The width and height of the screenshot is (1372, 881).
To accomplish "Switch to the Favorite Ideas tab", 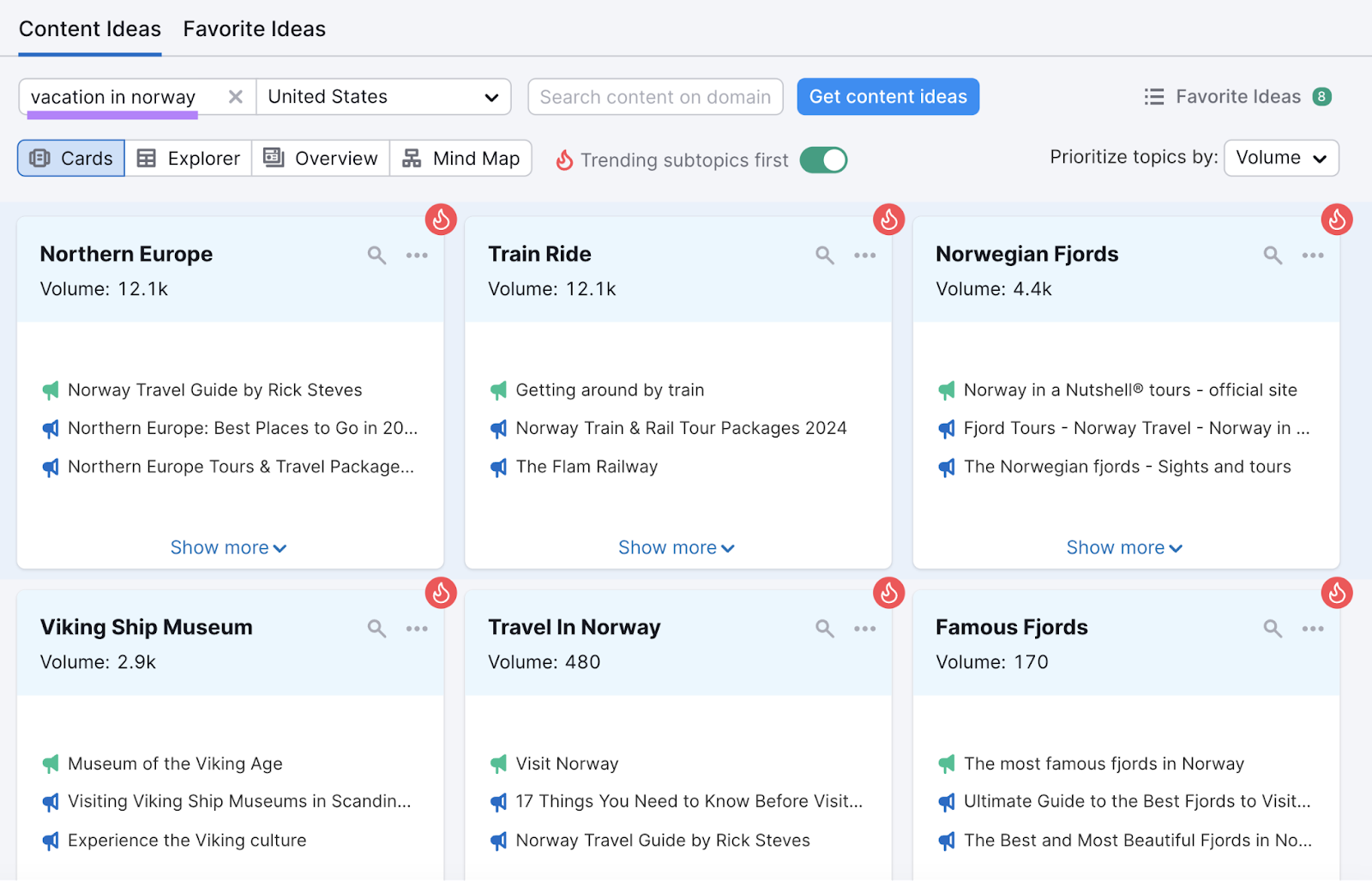I will [254, 28].
